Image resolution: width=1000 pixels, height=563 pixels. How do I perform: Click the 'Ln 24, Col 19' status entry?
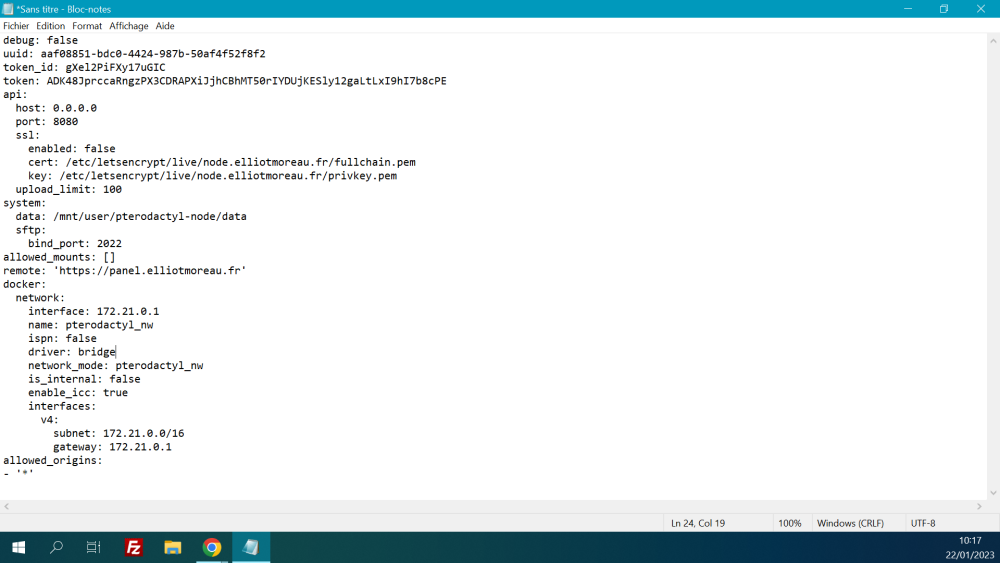698,523
